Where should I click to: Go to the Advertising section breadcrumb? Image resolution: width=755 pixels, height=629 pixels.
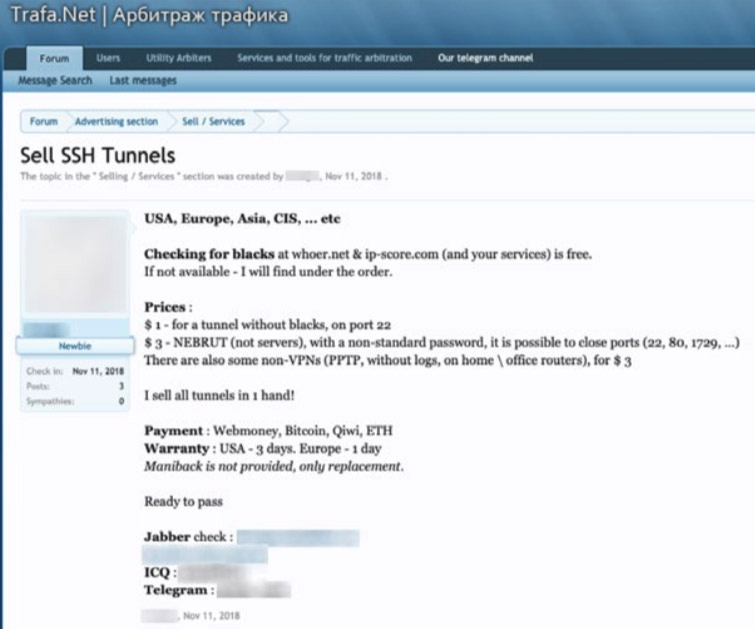click(x=116, y=122)
